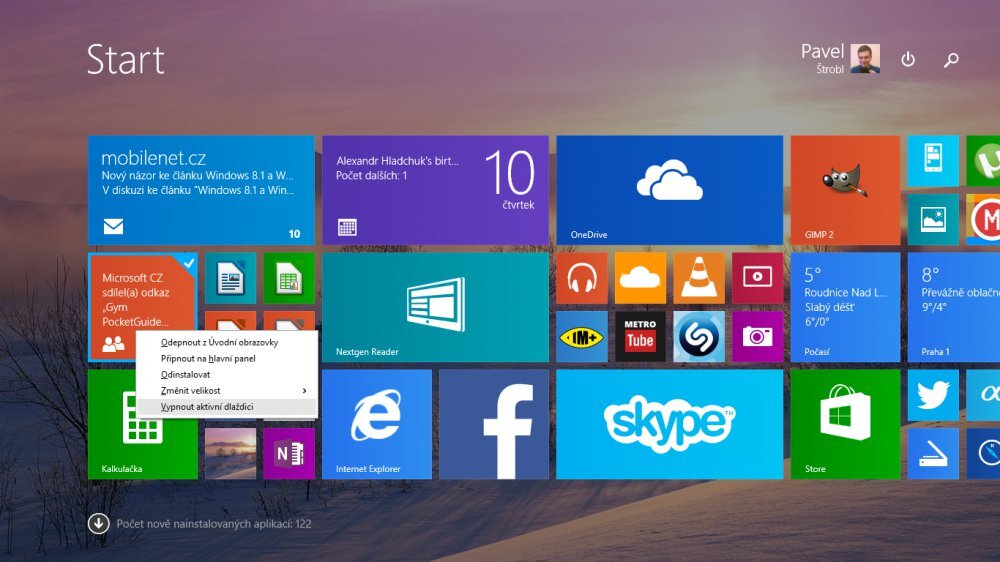Open Roudnice Nad L... weather tile
This screenshot has height=562, width=1000.
pyautogui.click(x=845, y=307)
